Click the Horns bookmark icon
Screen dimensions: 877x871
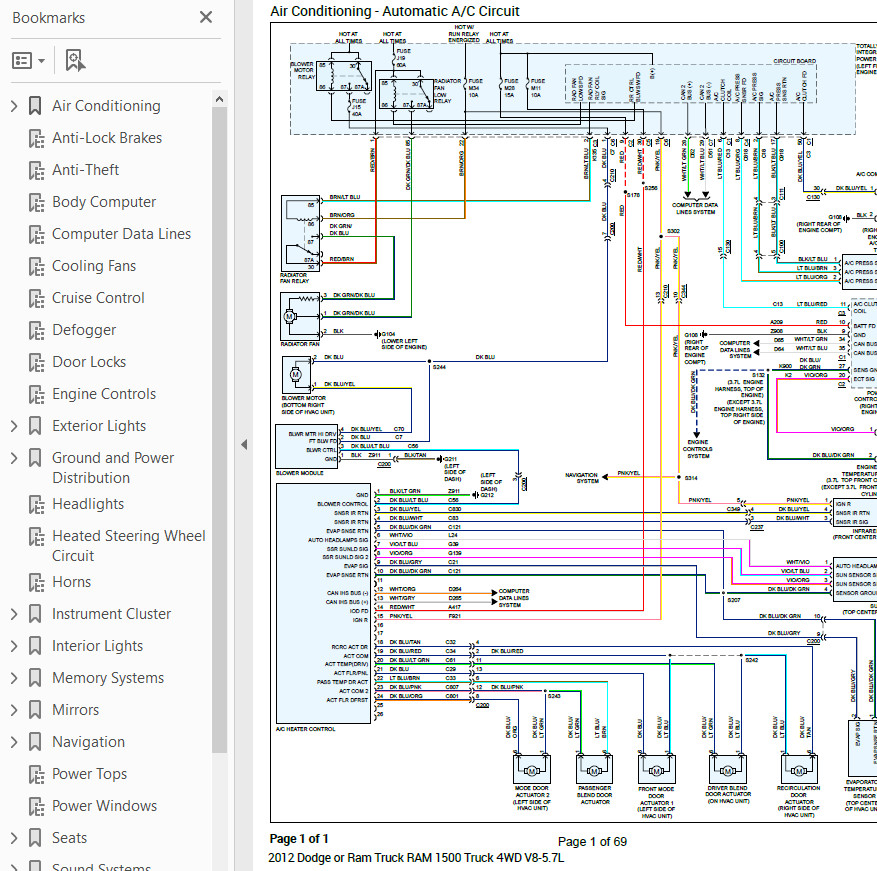[x=36, y=582]
